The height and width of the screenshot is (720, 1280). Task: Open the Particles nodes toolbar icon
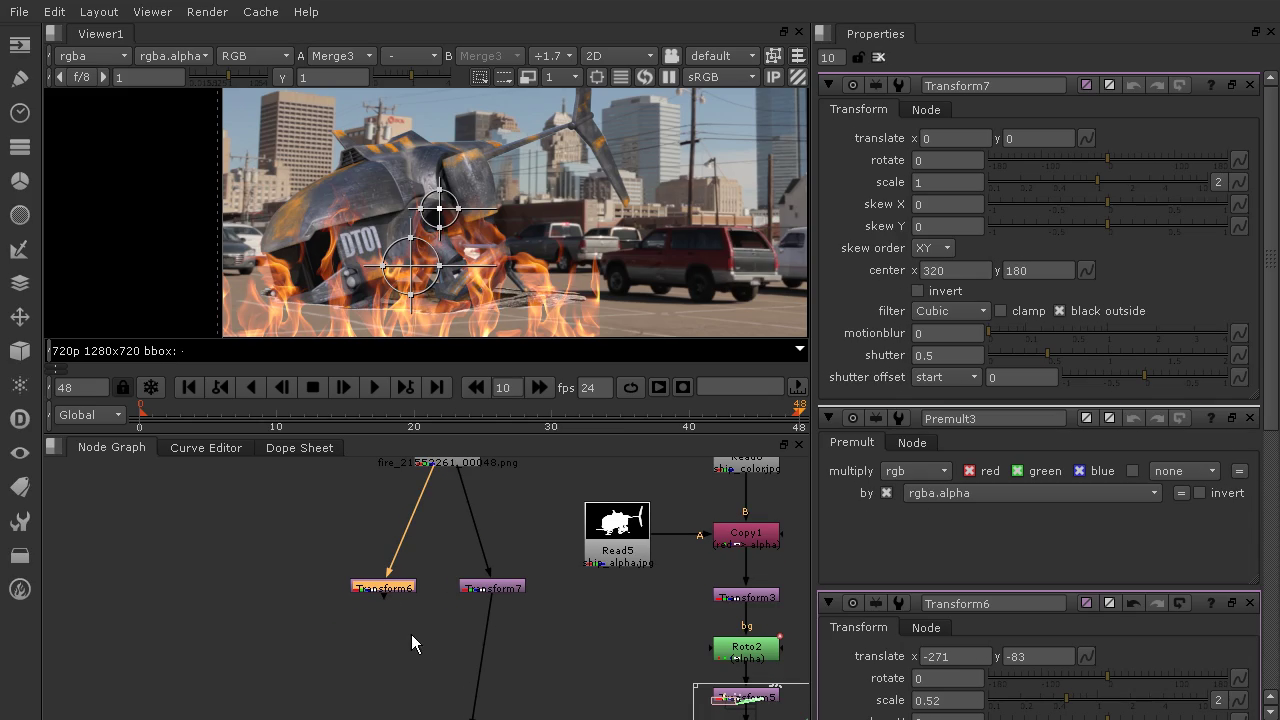click(19, 385)
